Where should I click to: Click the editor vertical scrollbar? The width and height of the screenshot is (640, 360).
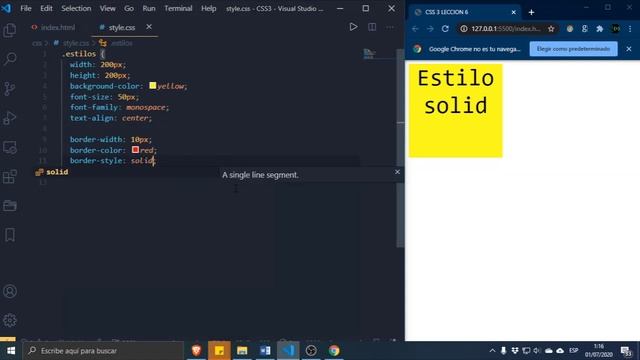pyautogui.click(x=400, y=148)
